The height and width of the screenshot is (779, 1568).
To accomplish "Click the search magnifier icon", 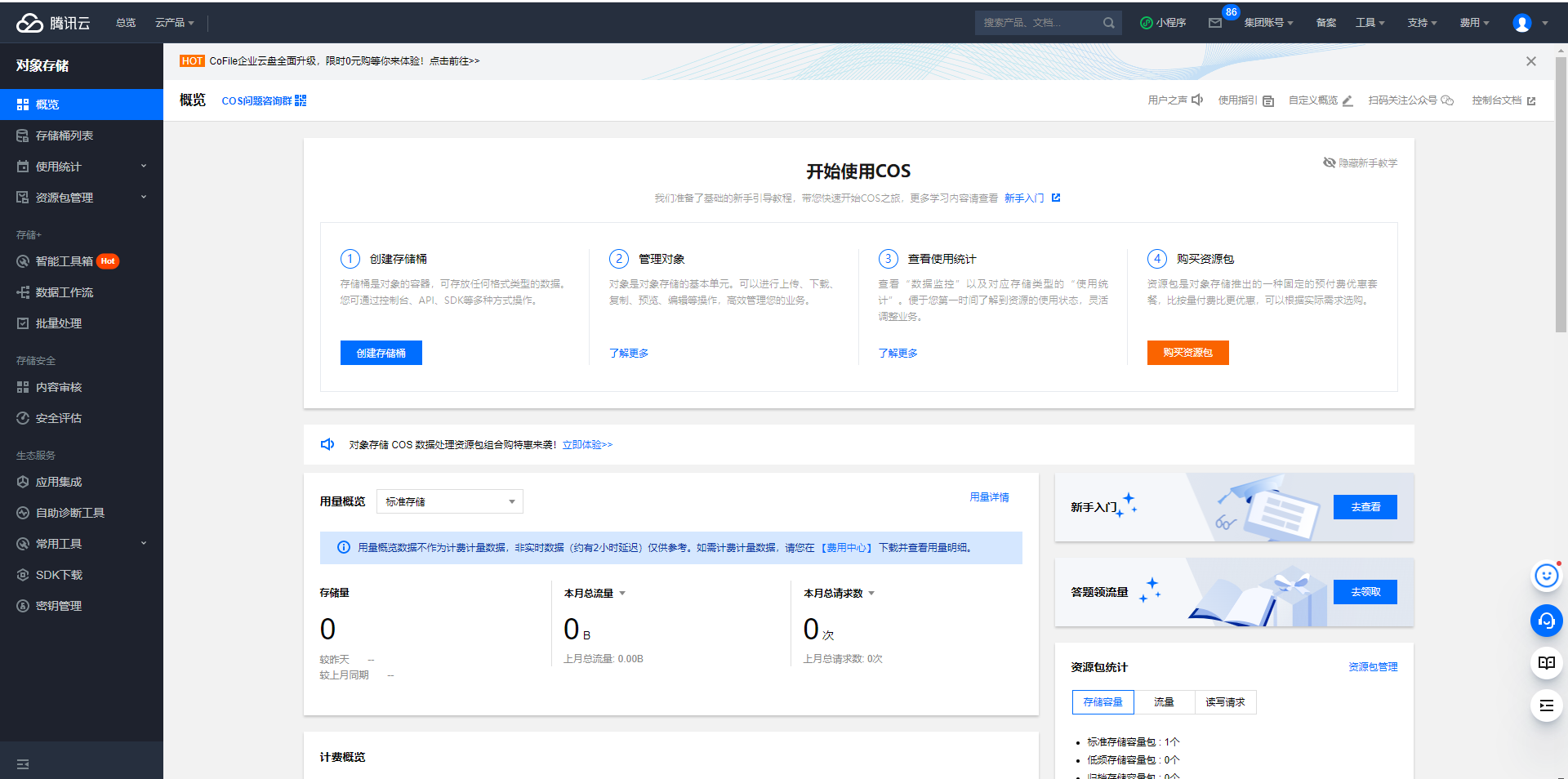I will pyautogui.click(x=1109, y=23).
